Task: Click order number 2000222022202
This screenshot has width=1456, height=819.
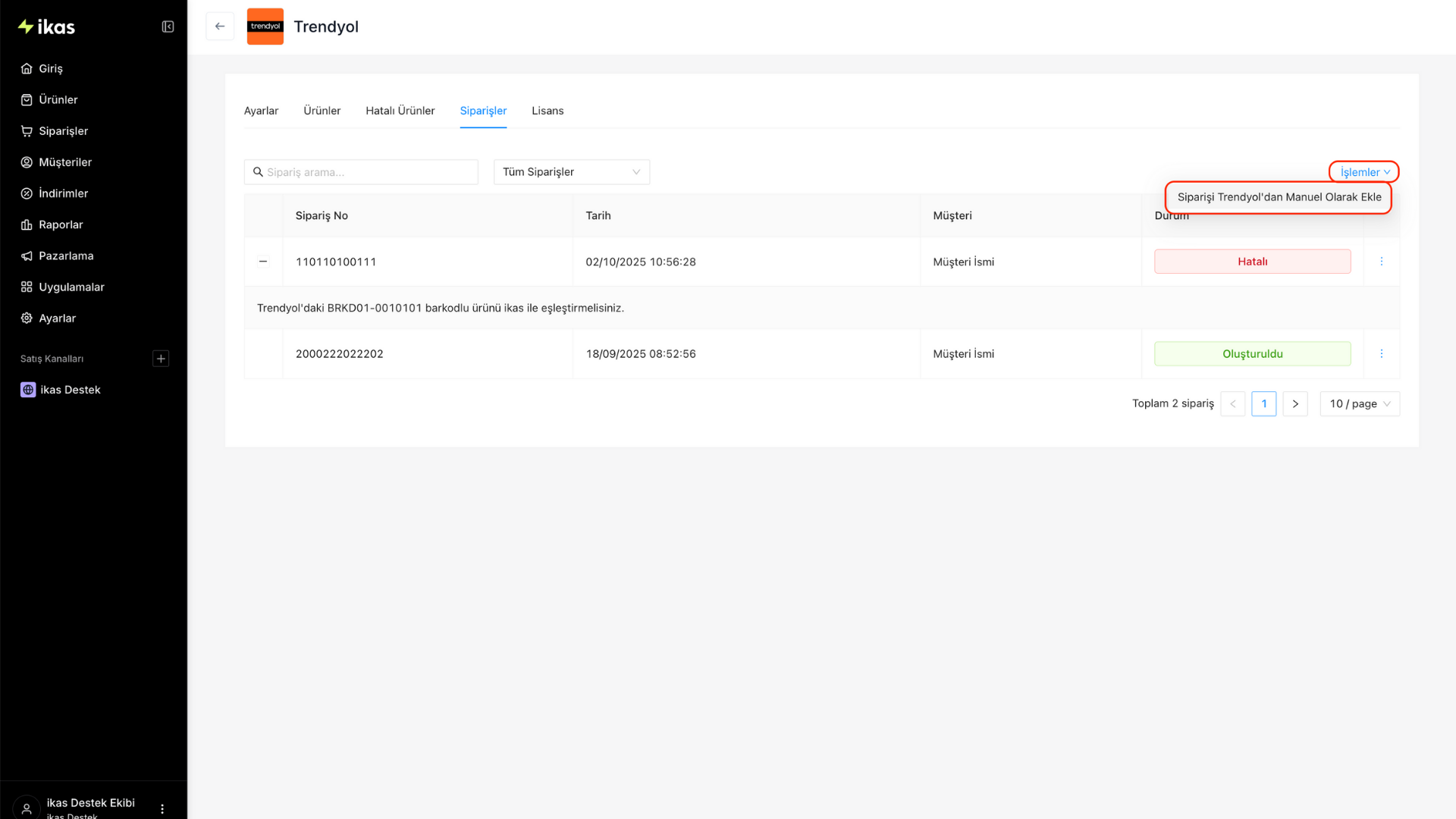Action: point(340,354)
